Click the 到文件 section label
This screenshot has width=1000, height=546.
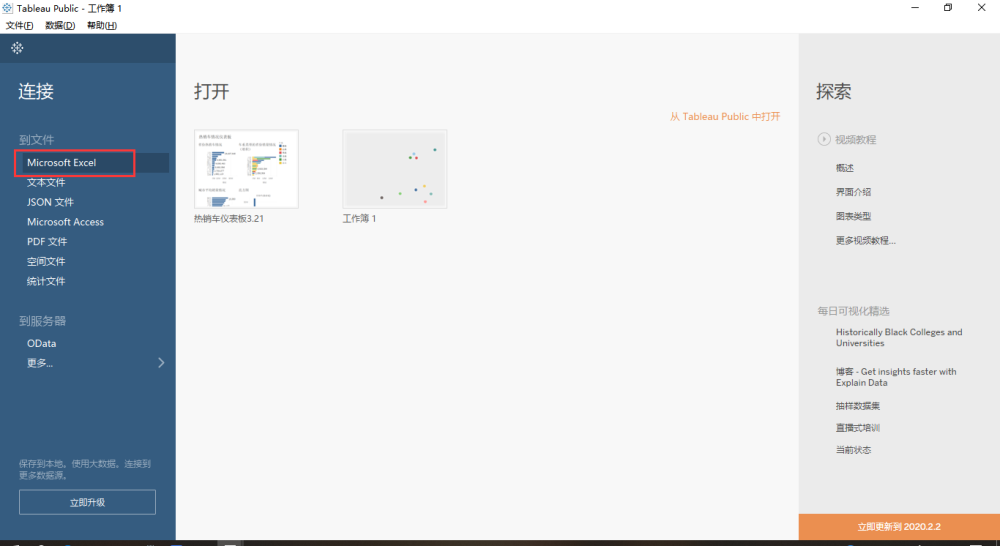coord(36,140)
